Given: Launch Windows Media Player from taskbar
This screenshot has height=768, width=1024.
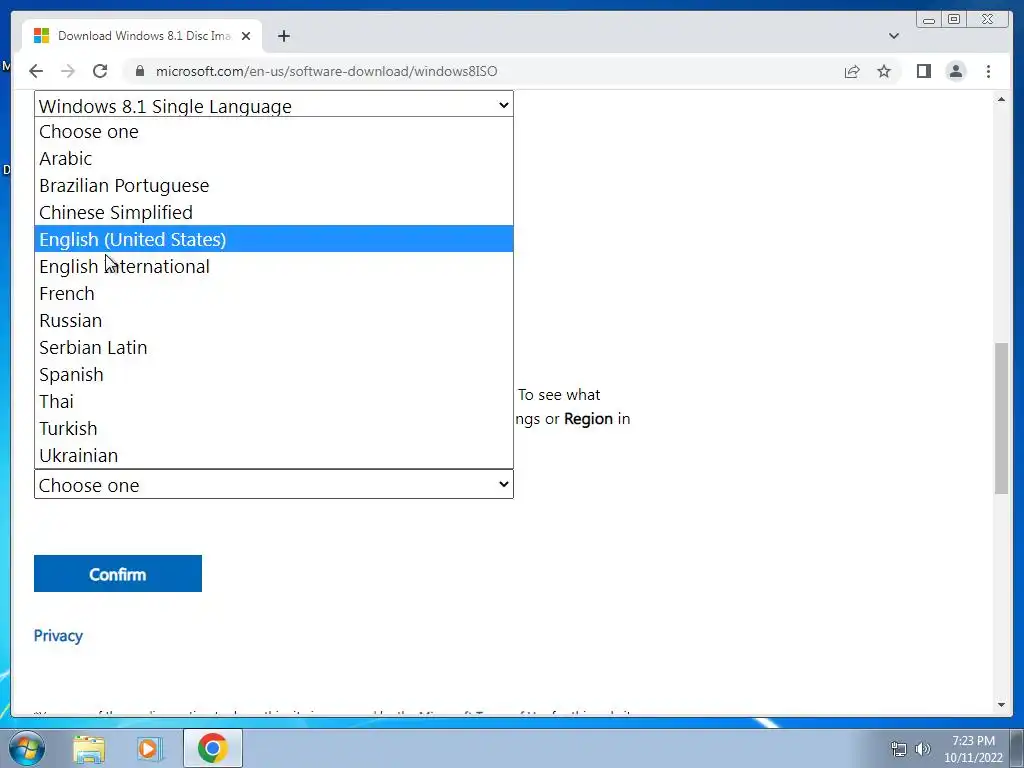Looking at the screenshot, I should tap(149, 748).
